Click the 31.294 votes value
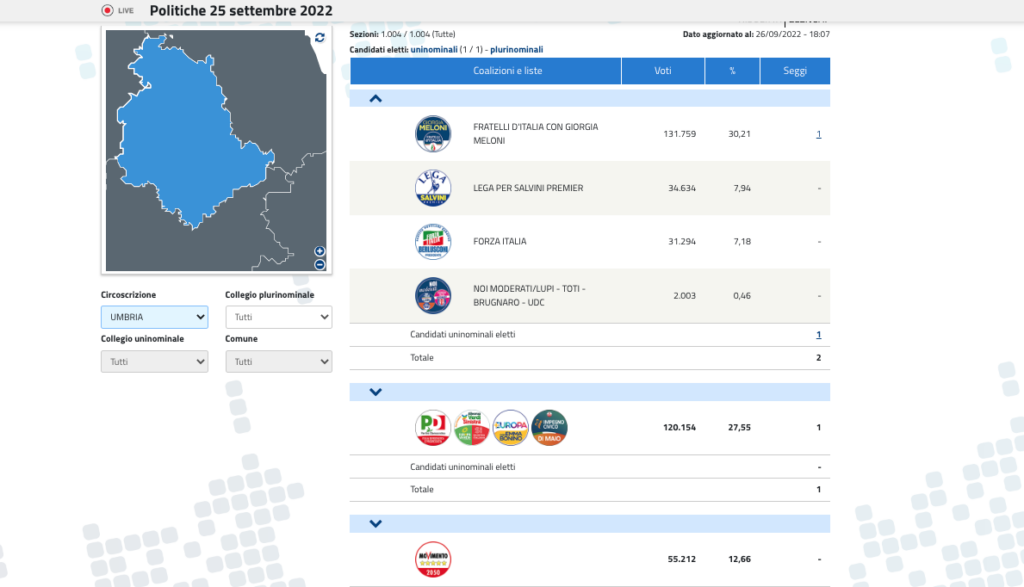The image size is (1024, 587). tap(682, 242)
